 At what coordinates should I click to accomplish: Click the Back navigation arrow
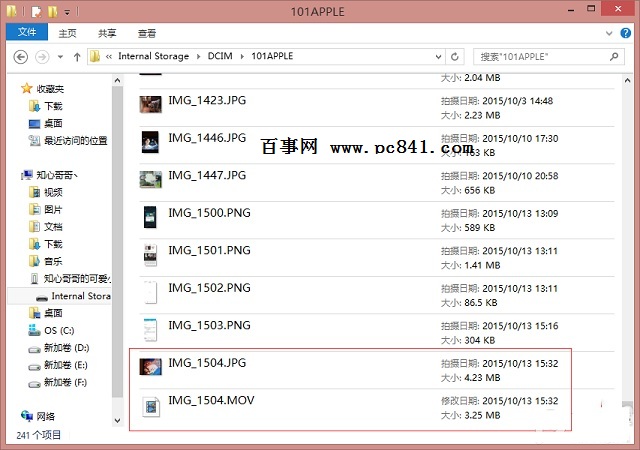pos(20,57)
